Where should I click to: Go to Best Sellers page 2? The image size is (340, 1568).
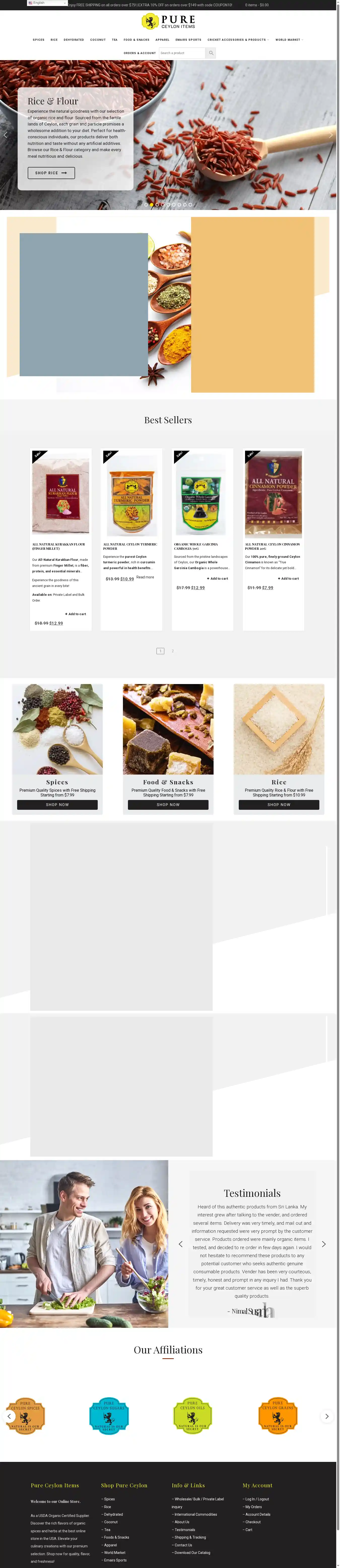tap(173, 651)
